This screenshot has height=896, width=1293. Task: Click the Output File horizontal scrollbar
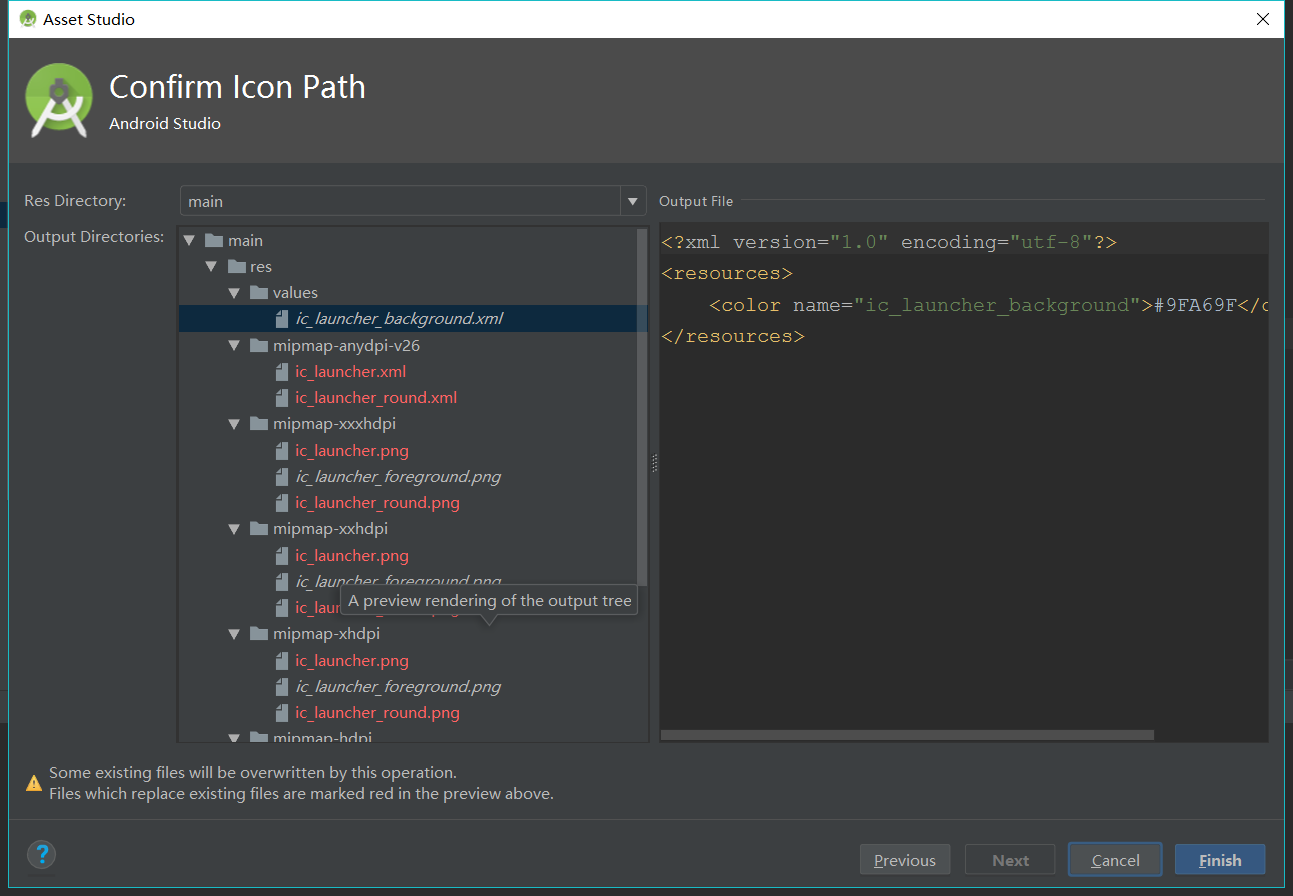pos(907,735)
